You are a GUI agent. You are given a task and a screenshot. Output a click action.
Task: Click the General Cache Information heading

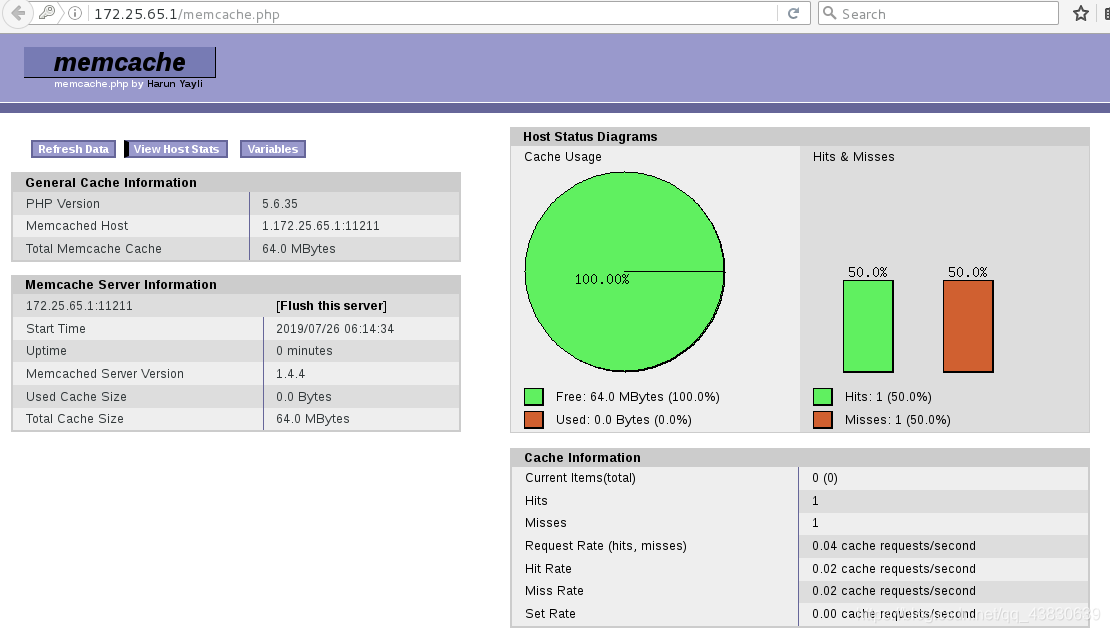(111, 183)
